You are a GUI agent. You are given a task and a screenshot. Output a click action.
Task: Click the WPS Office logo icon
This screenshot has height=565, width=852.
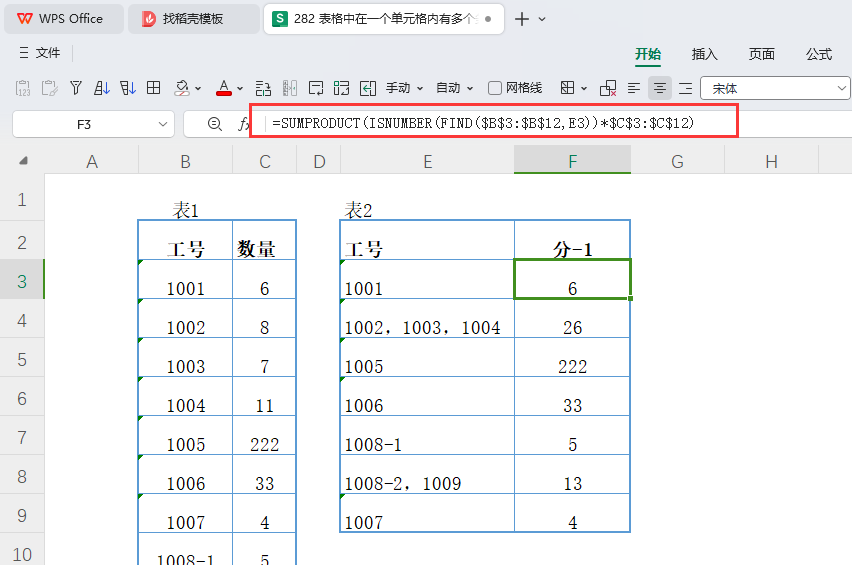point(24,18)
